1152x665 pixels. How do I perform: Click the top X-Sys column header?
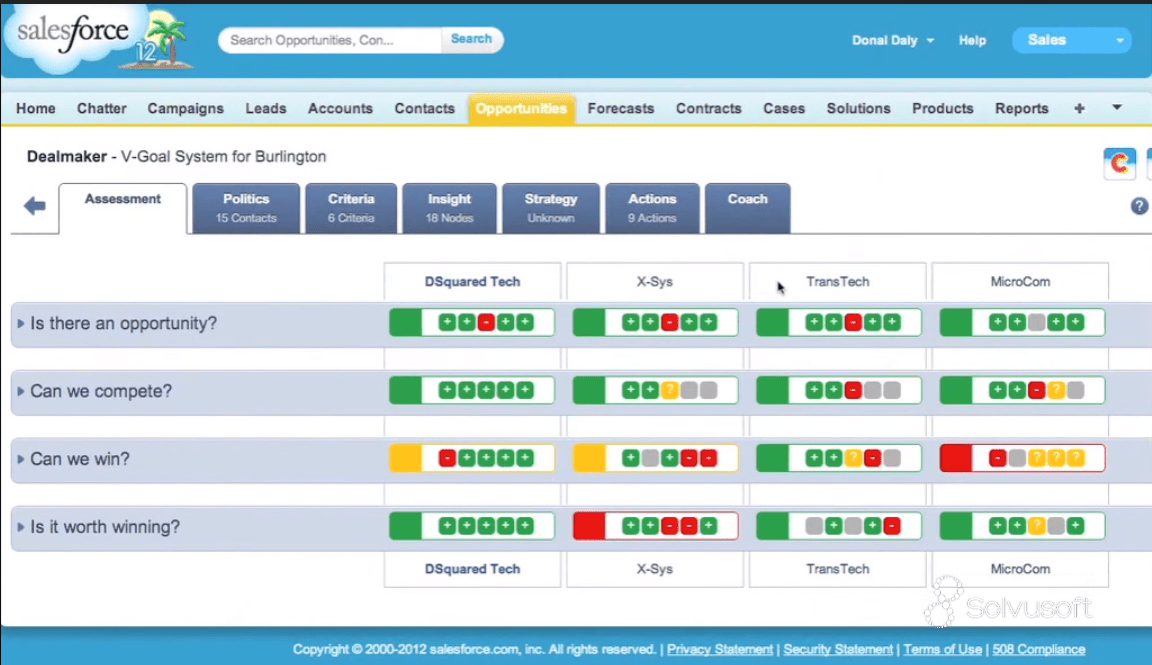655,281
